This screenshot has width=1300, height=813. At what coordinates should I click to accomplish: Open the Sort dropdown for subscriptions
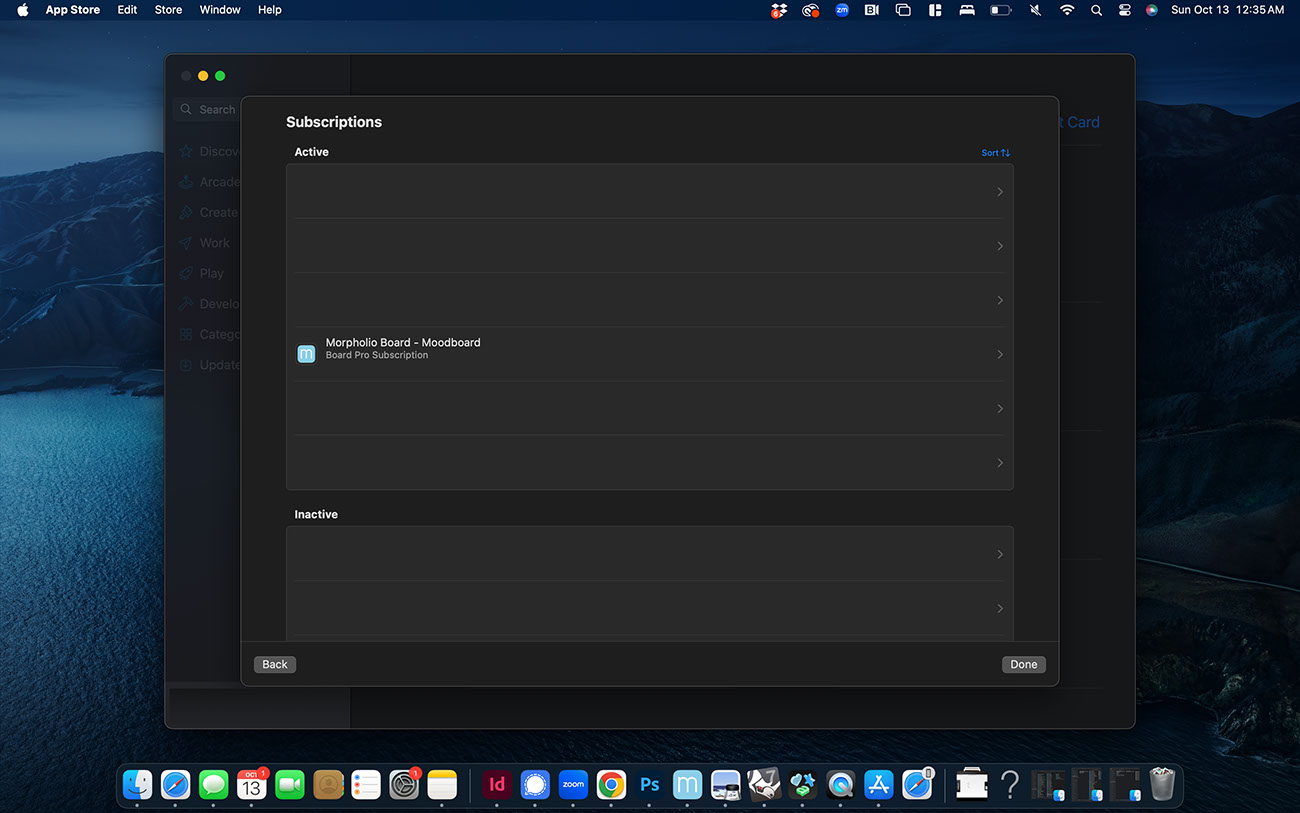(x=995, y=153)
